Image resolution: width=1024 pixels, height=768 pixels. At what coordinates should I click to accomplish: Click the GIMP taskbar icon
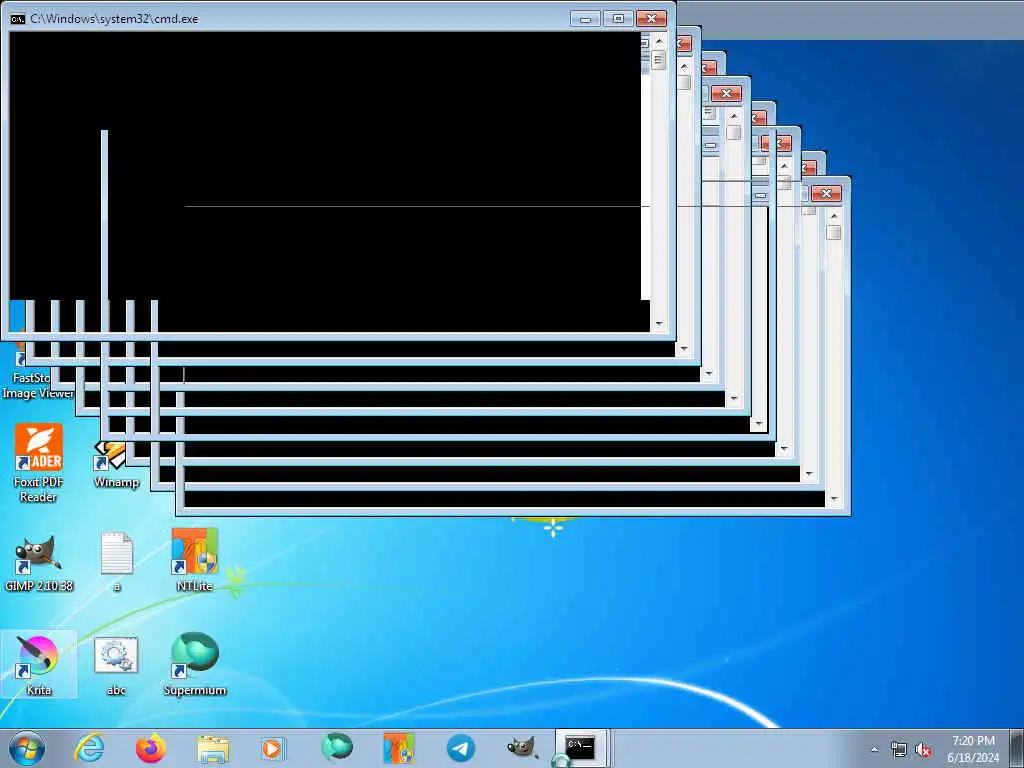(522, 748)
